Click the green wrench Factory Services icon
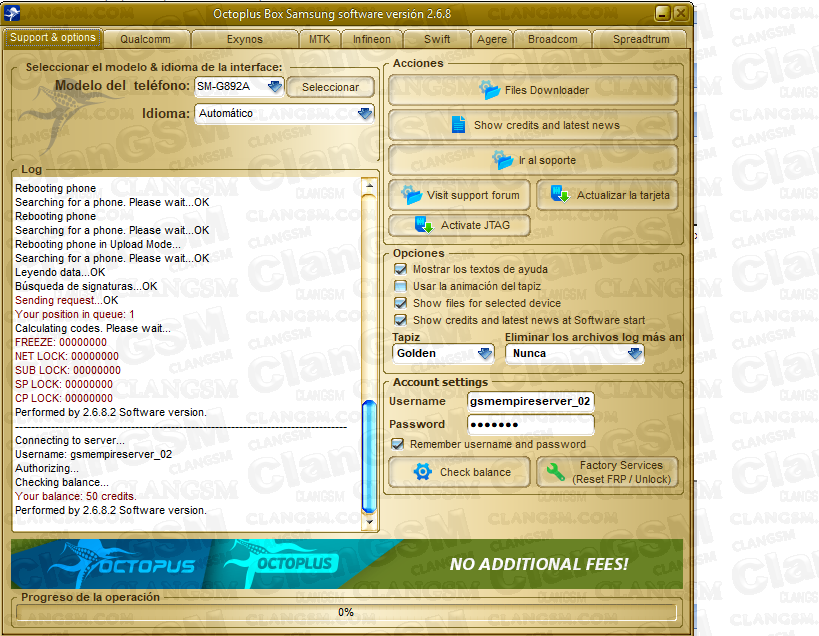This screenshot has height=636, width=819. (x=555, y=472)
